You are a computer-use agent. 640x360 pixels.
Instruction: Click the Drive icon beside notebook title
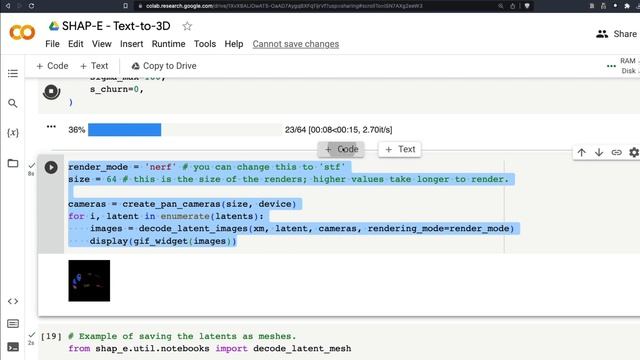pos(54,26)
